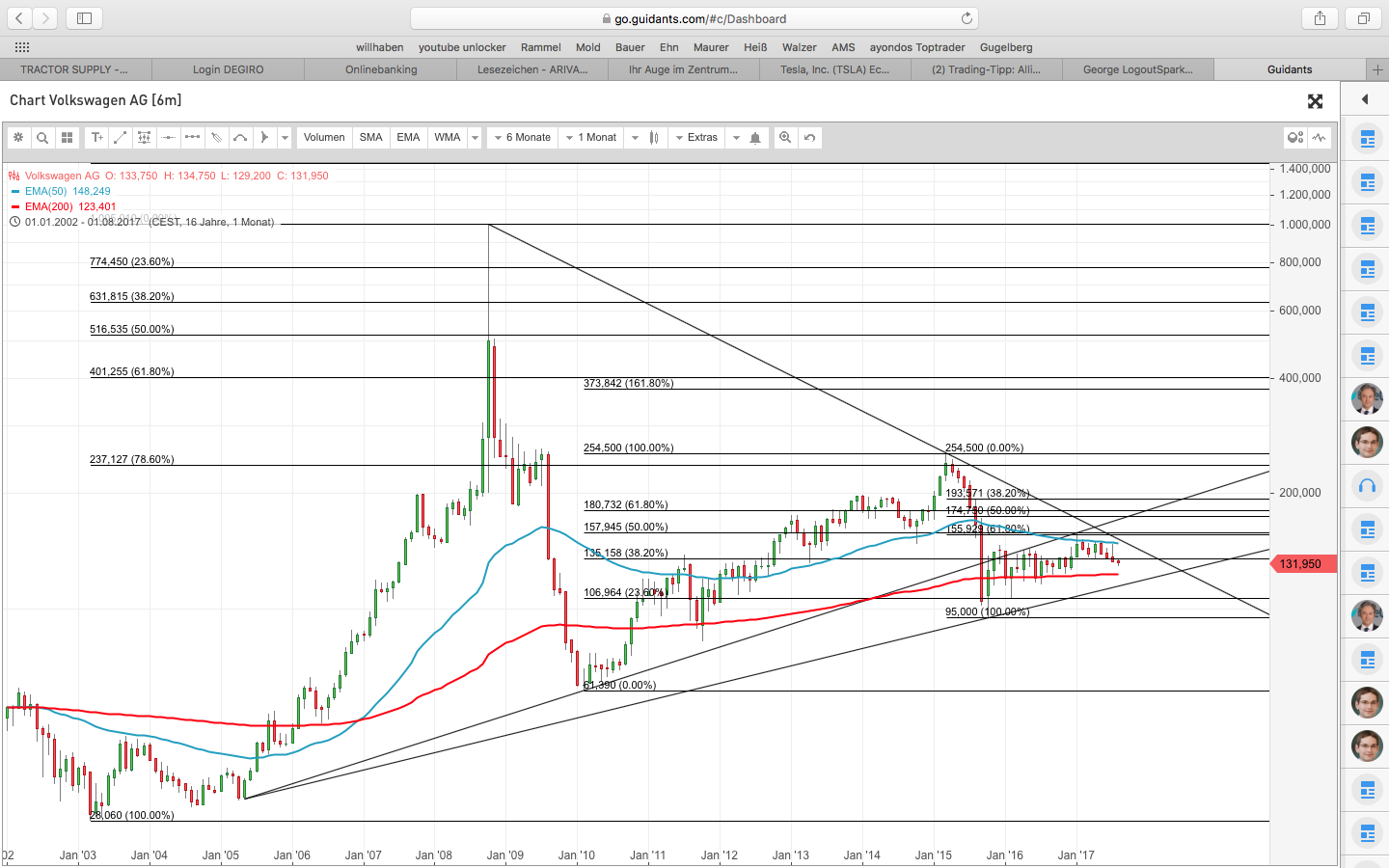1389x868 pixels.
Task: Open the indicators dropdown arrow after WMA
Action: [475, 138]
